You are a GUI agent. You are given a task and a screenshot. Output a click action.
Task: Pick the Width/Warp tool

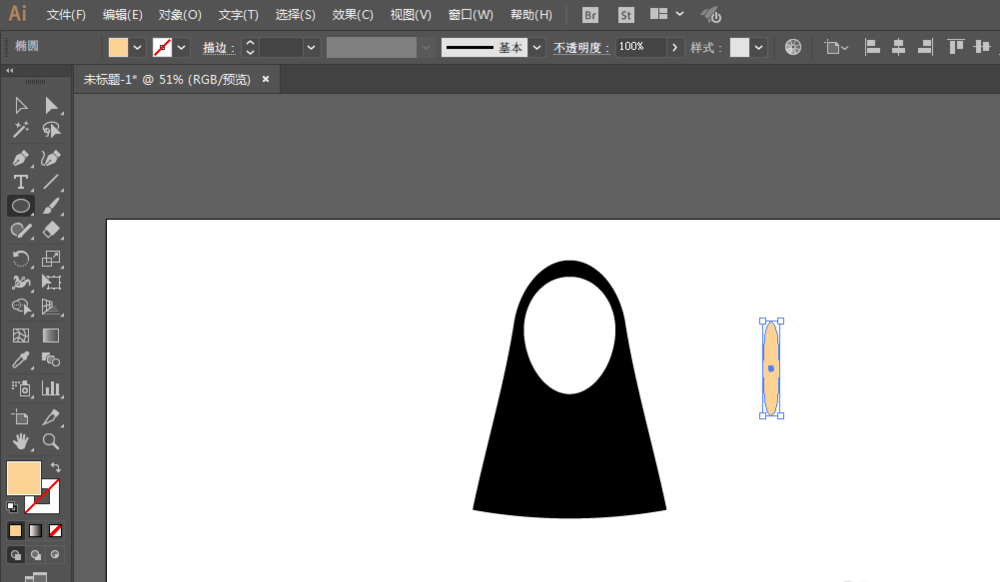tap(20, 282)
